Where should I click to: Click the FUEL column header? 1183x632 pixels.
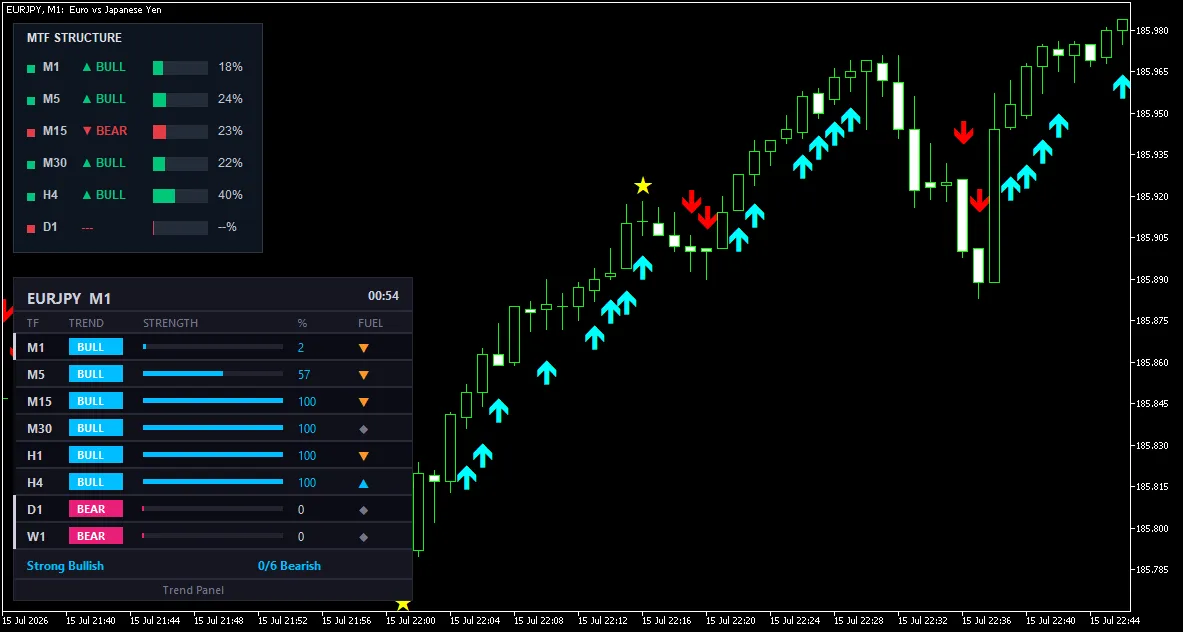[370, 323]
